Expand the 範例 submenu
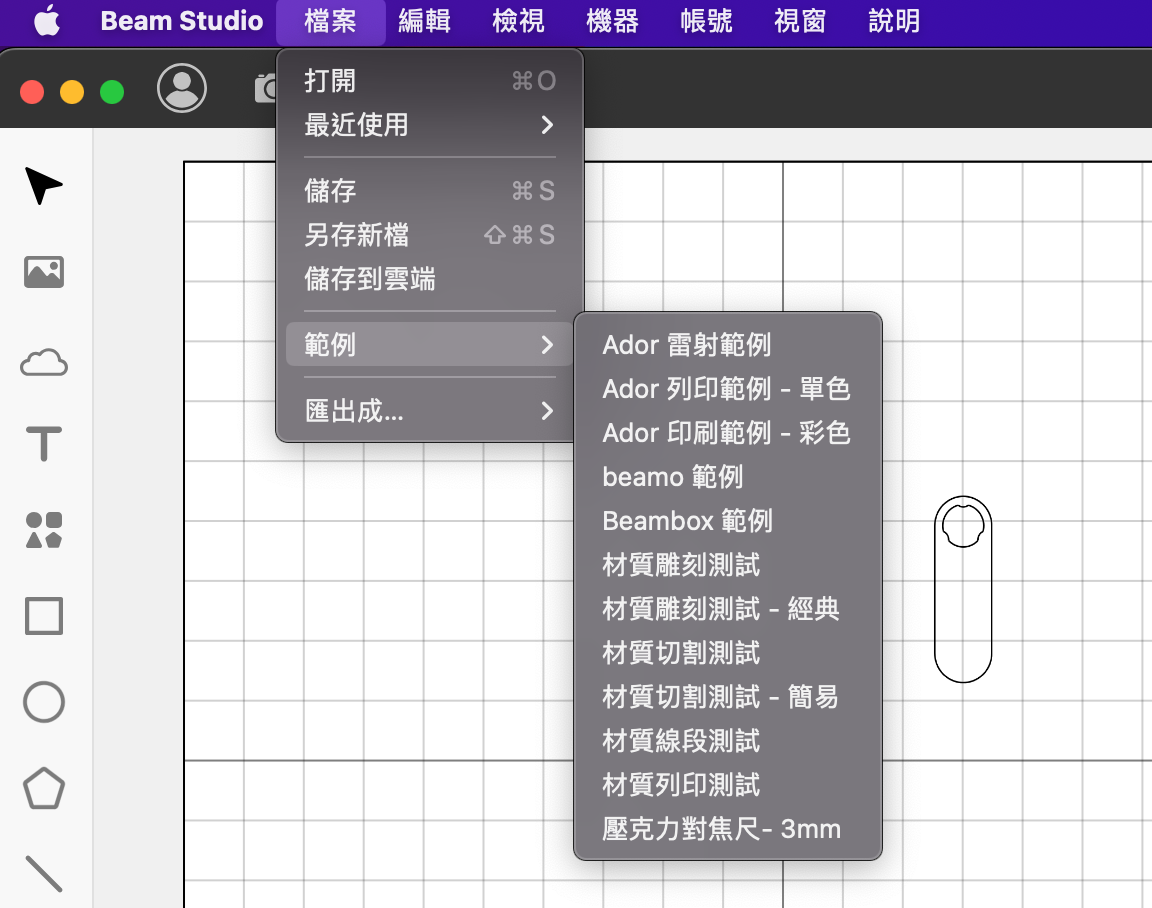The height and width of the screenshot is (908, 1152). [x=430, y=345]
